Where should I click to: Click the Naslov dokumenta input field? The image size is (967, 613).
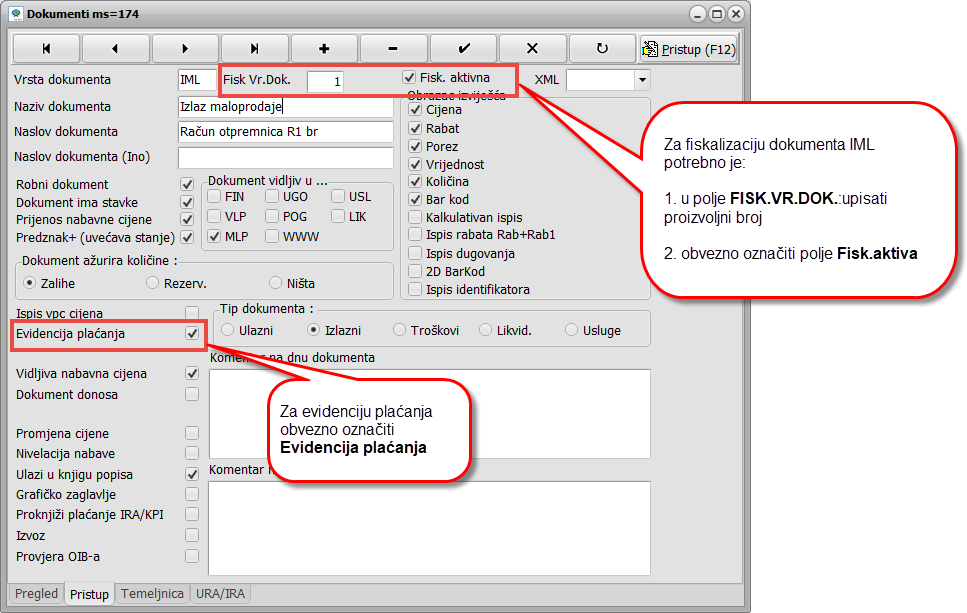point(286,131)
